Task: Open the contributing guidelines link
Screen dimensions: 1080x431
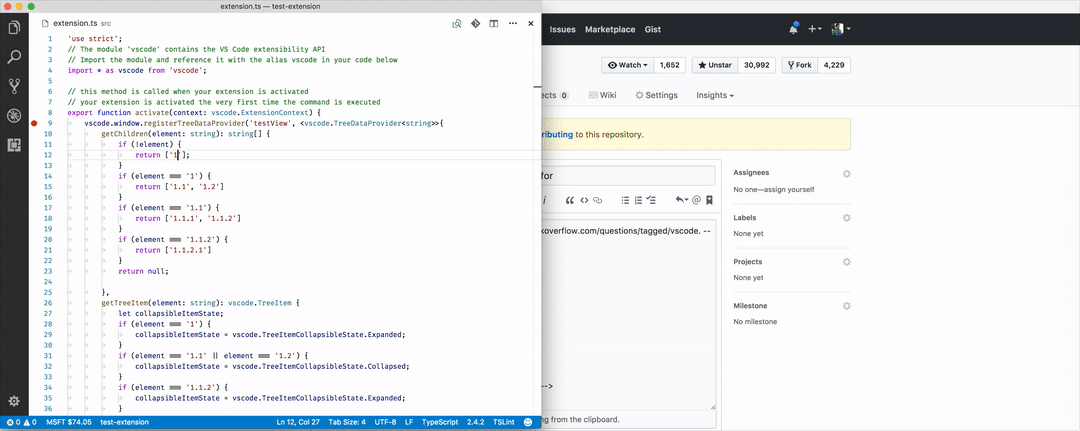Action: (557, 134)
